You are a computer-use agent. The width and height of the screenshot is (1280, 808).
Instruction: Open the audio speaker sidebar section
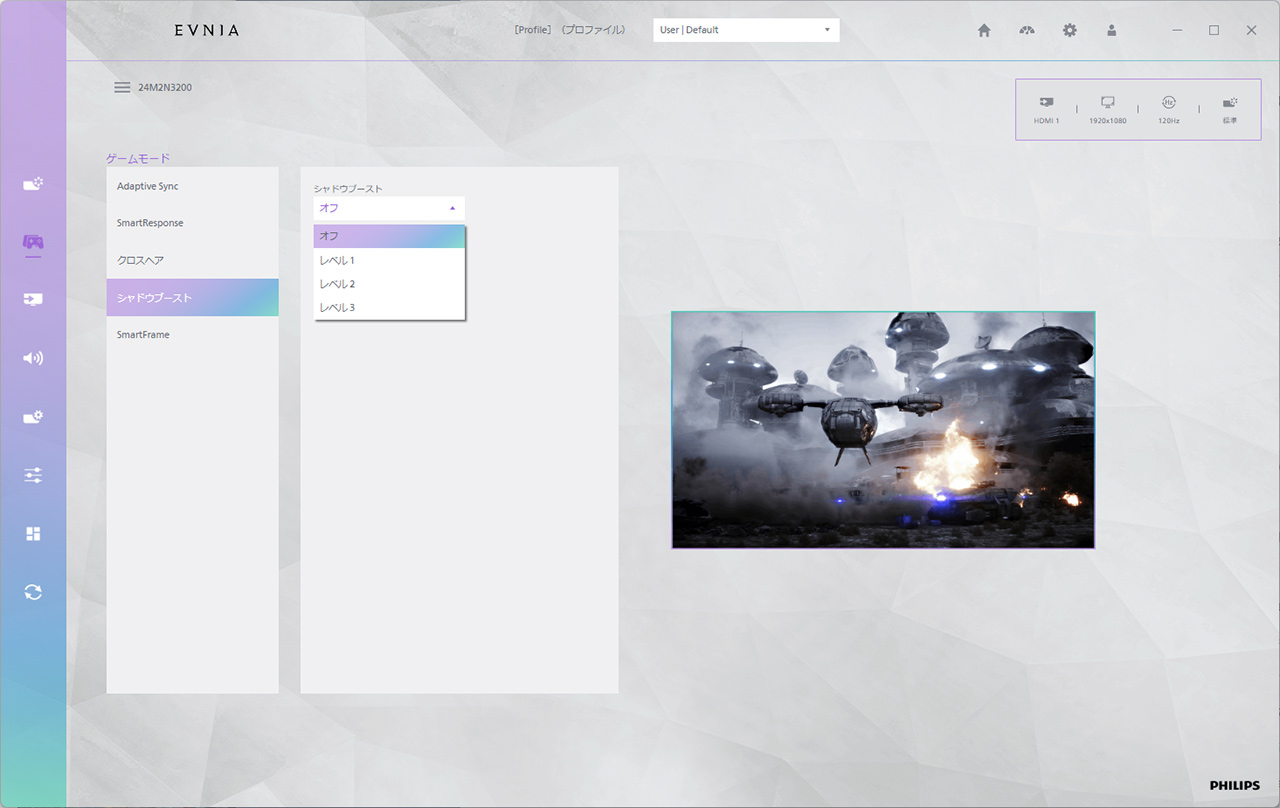pos(33,358)
